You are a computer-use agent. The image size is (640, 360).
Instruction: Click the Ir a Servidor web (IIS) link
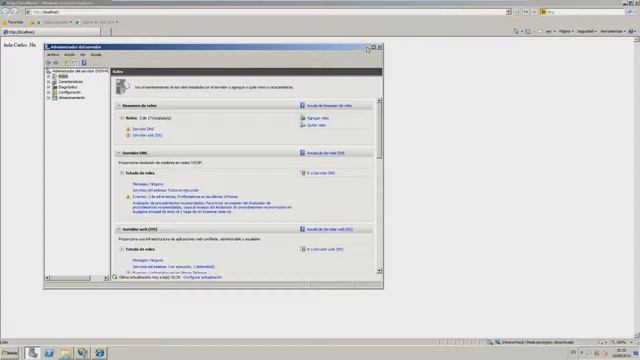pyautogui.click(x=325, y=249)
